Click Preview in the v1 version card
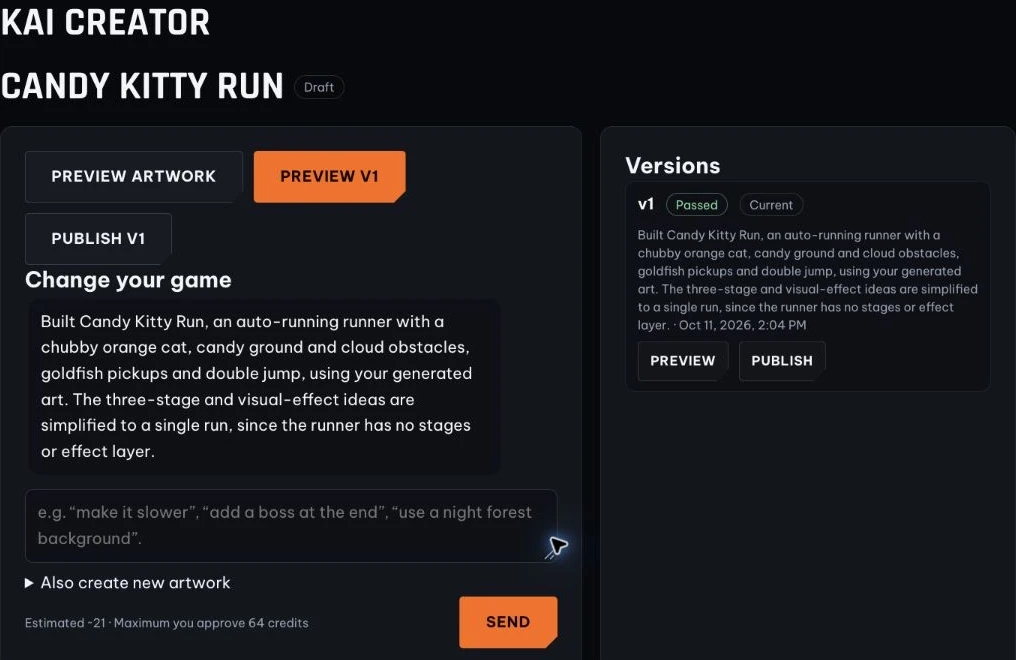The image size is (1016, 660). (x=683, y=361)
